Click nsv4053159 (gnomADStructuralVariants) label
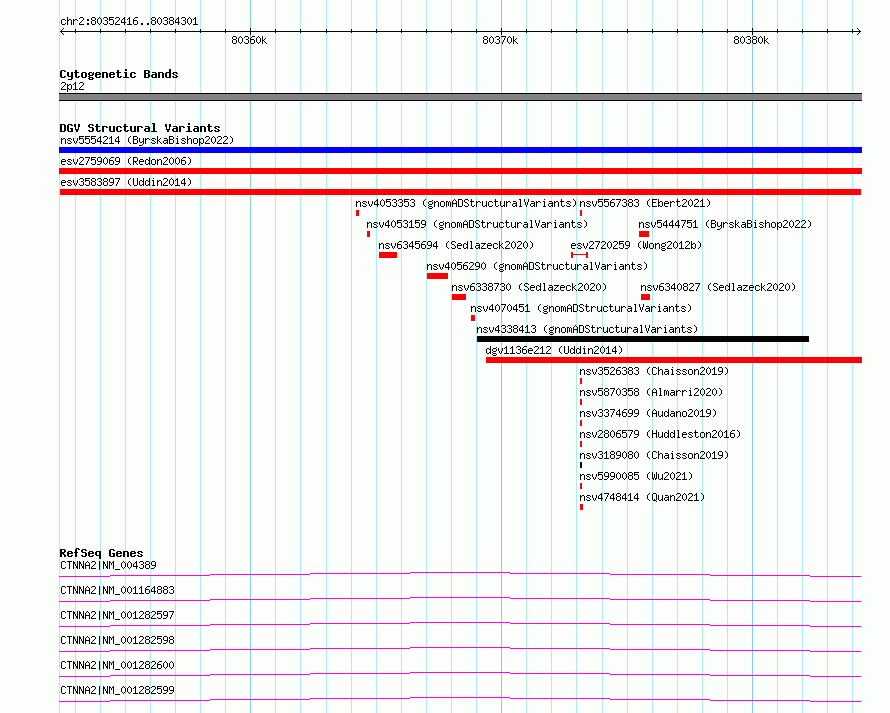Viewport: 890px width, 713px height. click(x=477, y=224)
